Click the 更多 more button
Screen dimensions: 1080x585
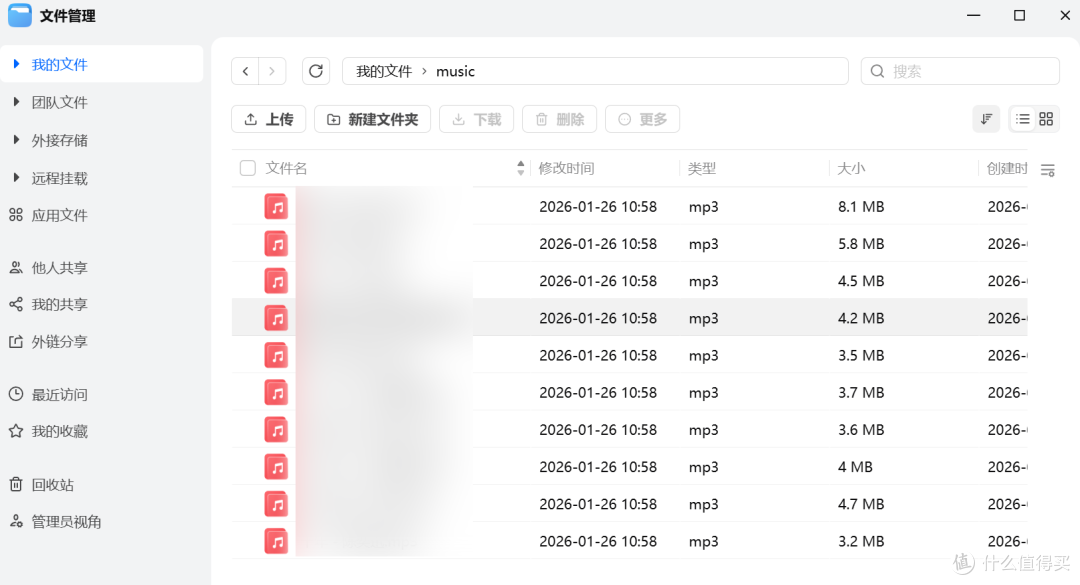(x=643, y=119)
